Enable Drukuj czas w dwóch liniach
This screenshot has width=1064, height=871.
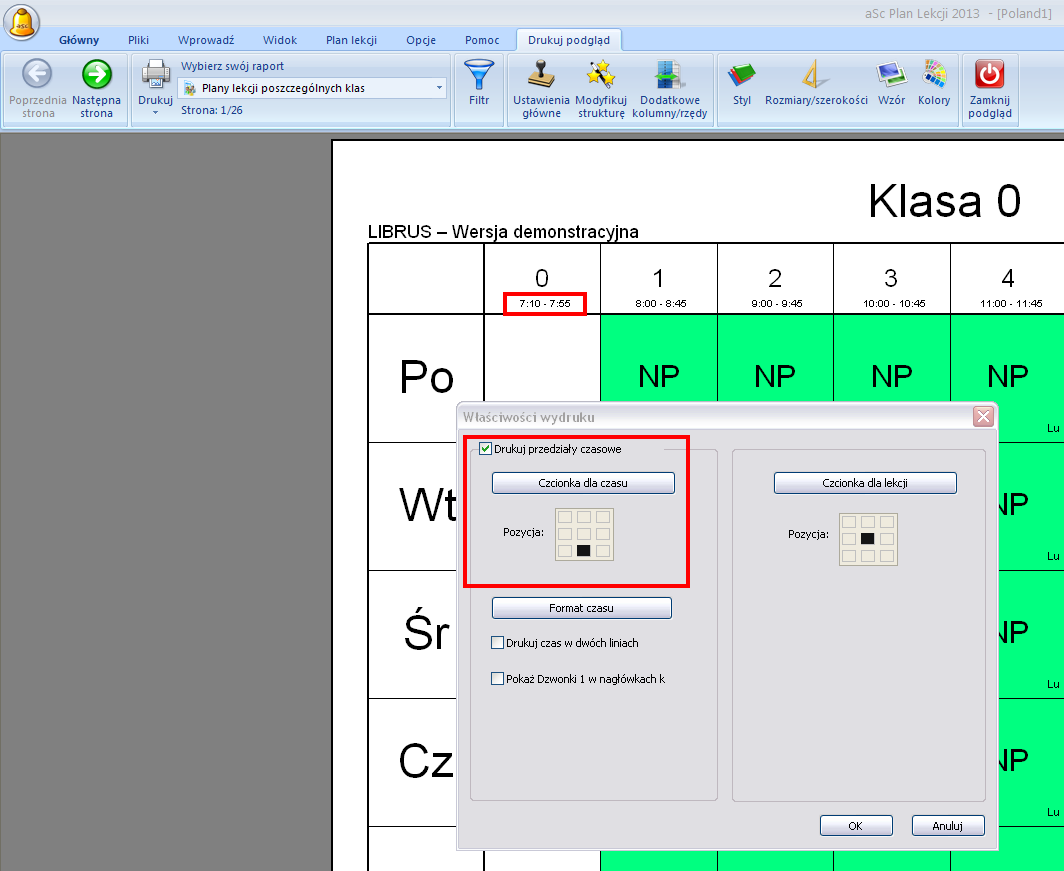coord(498,643)
